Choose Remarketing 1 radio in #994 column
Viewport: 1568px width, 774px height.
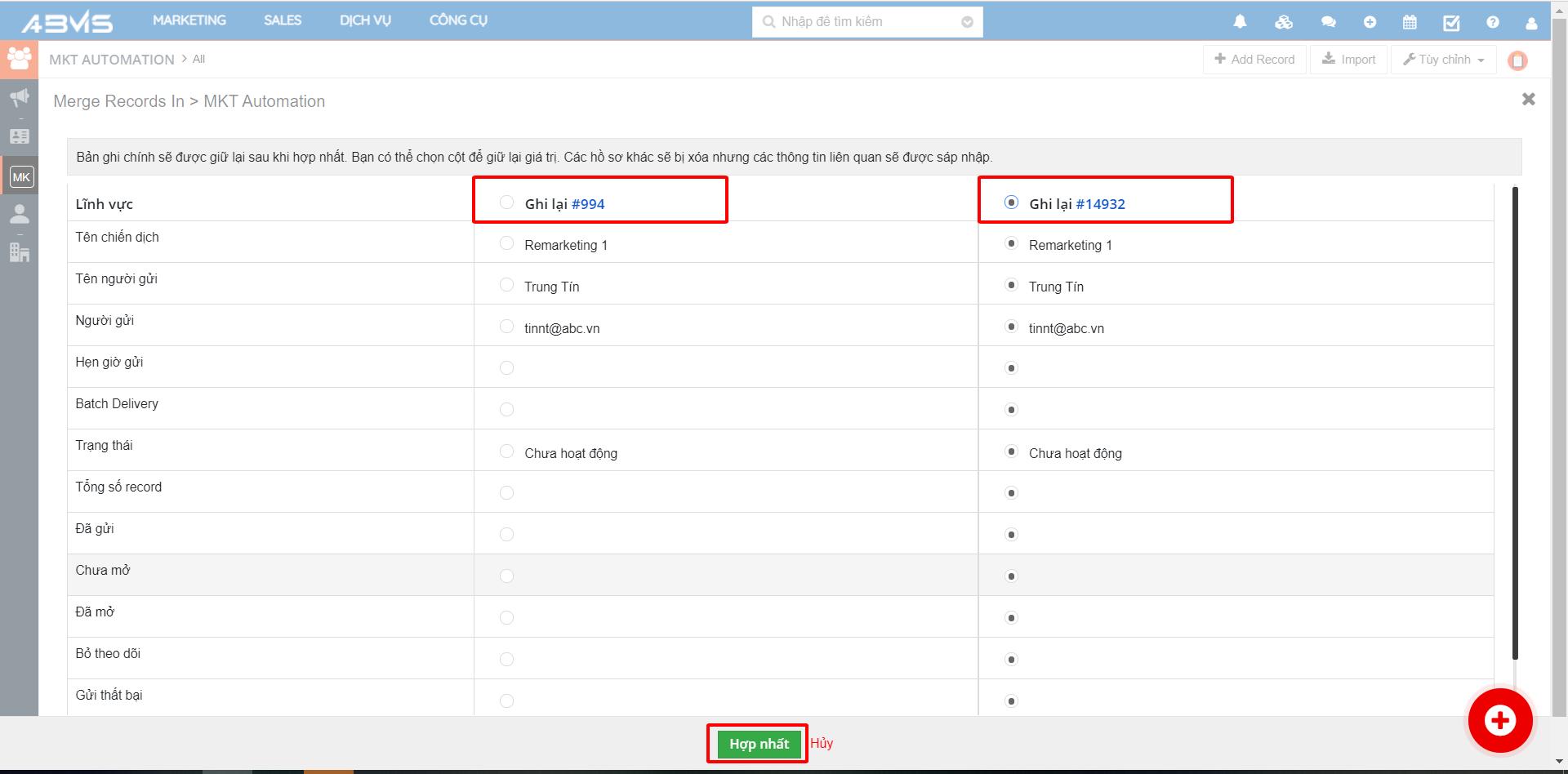click(x=506, y=243)
